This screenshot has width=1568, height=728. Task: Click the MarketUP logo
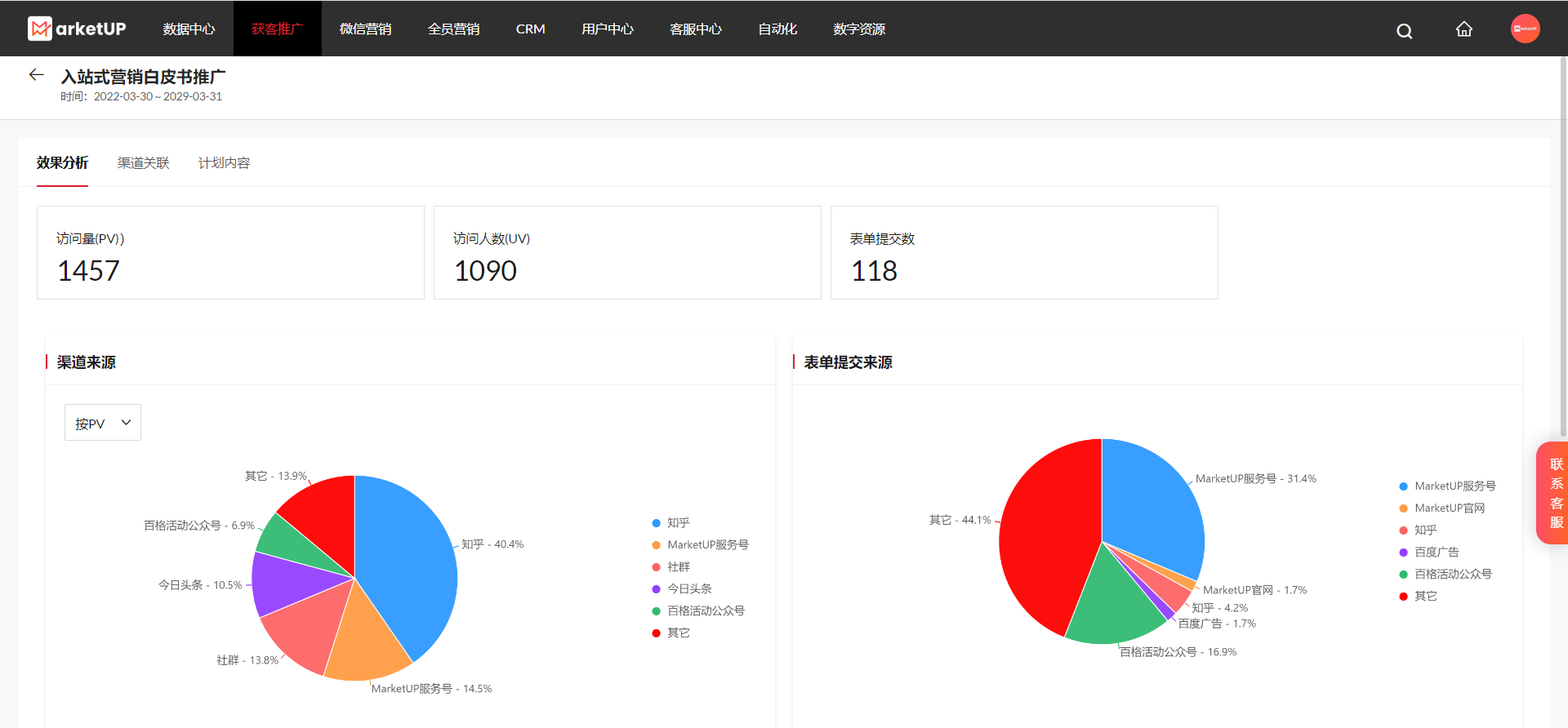pyautogui.click(x=77, y=29)
